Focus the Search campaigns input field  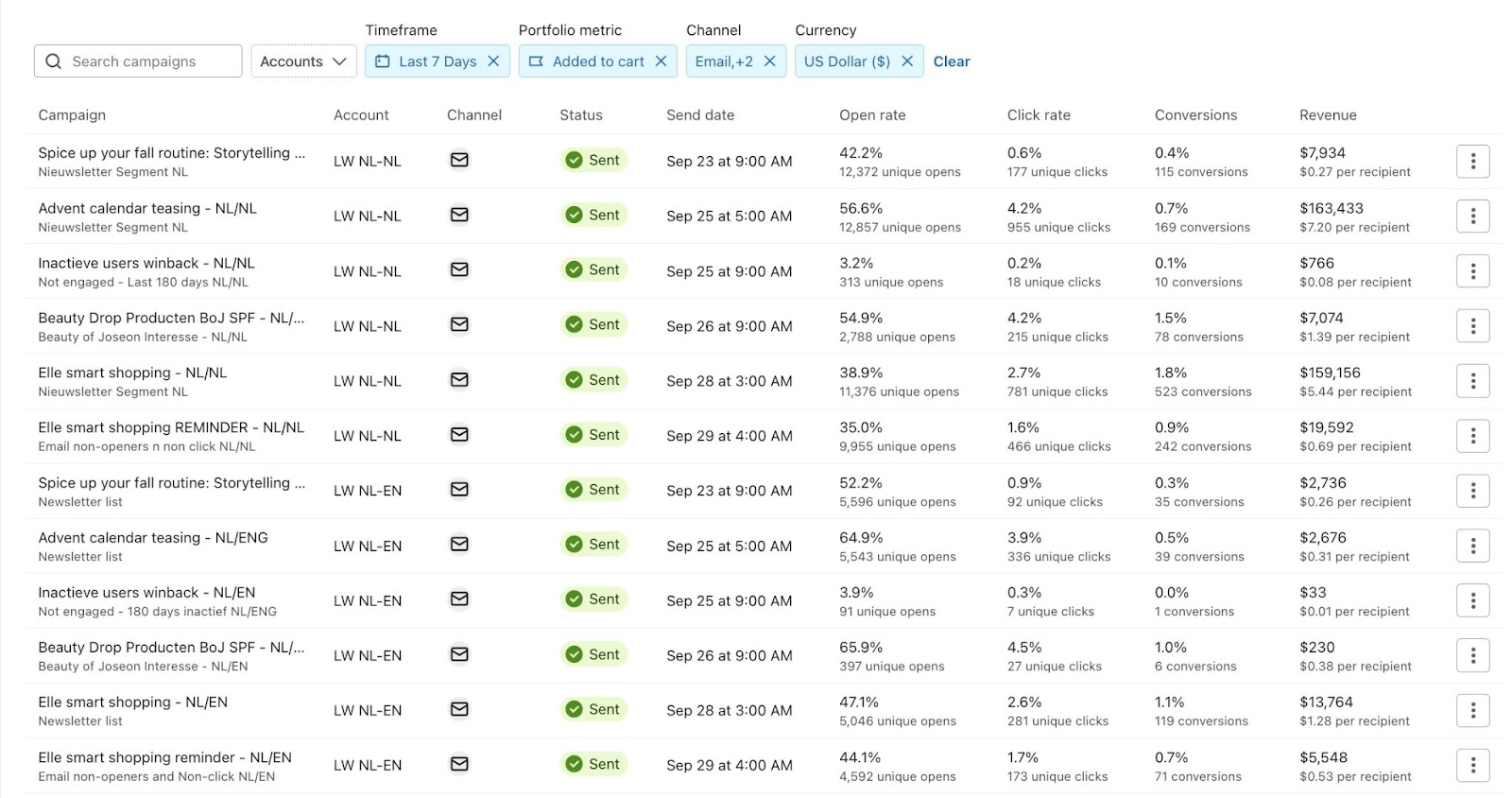pyautogui.click(x=151, y=61)
